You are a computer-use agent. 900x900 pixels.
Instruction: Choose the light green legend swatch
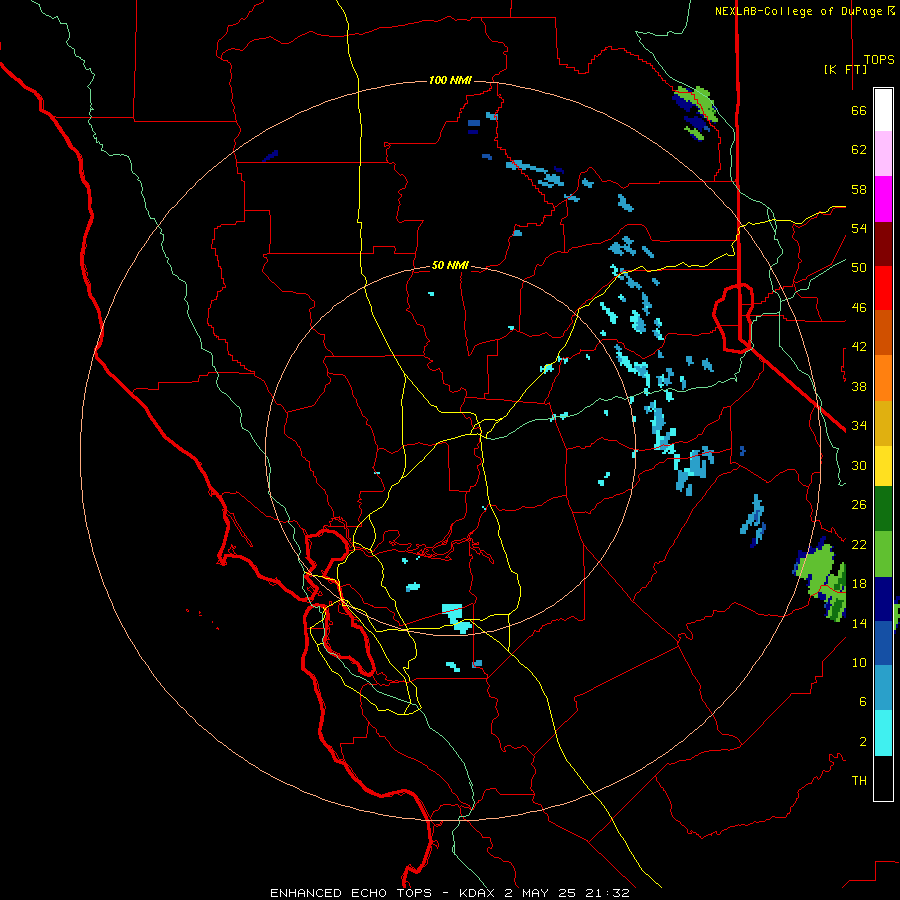coord(883,554)
